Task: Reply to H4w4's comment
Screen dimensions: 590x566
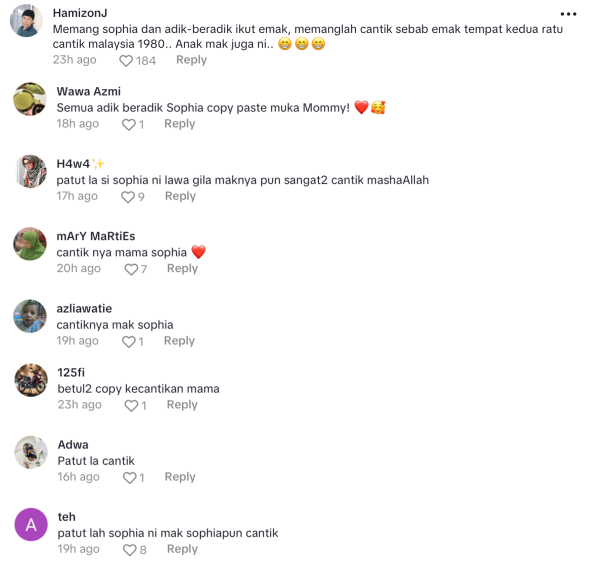Action: (x=181, y=196)
